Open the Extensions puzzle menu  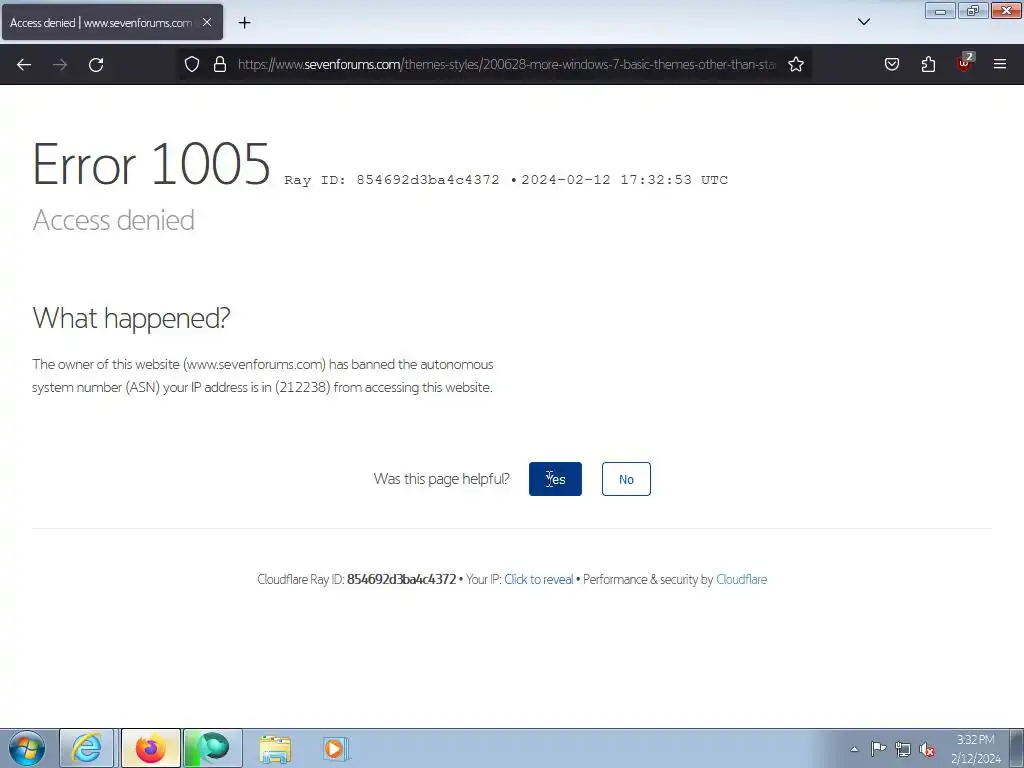pos(928,64)
